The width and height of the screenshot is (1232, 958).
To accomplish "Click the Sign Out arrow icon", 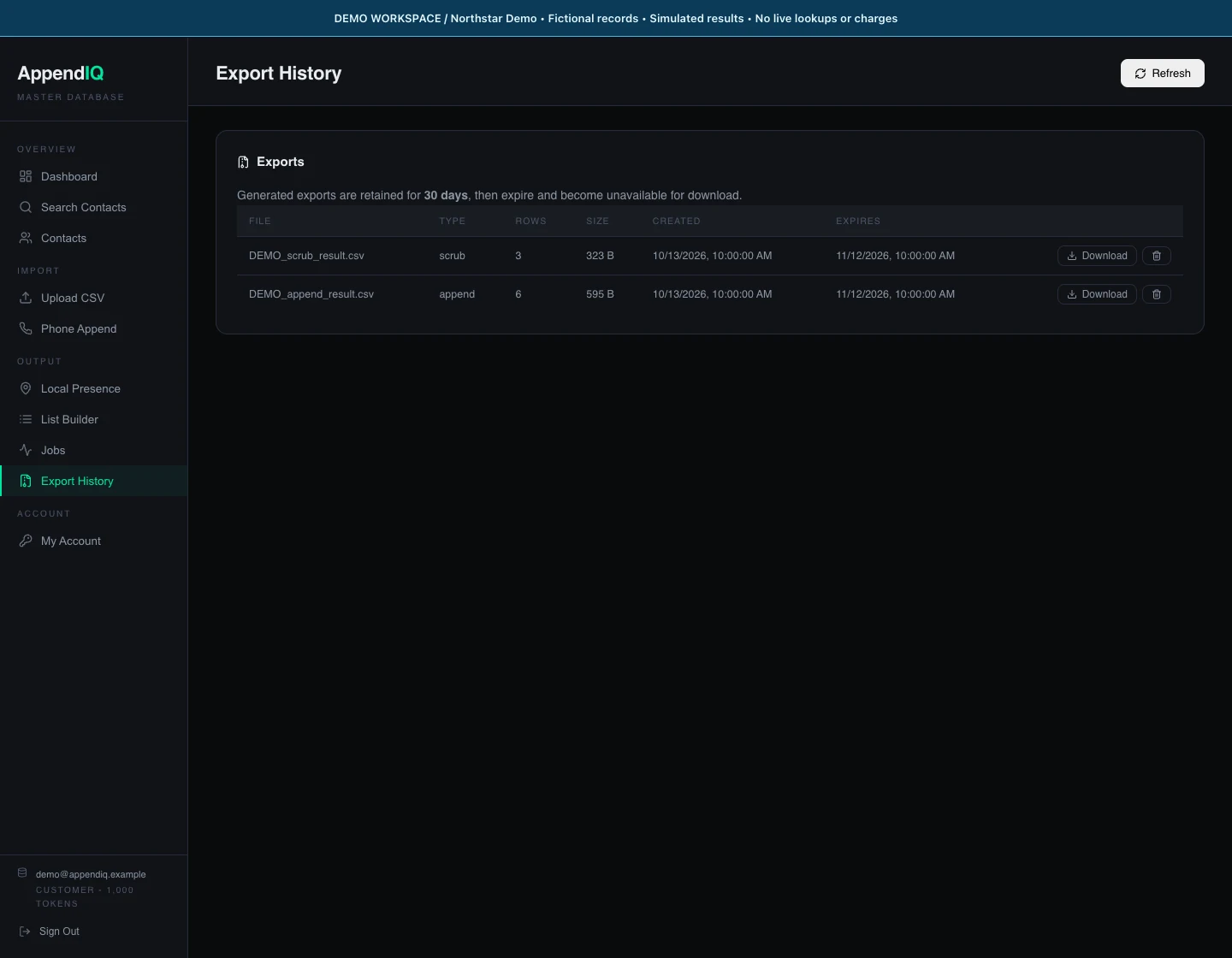I will [25, 931].
